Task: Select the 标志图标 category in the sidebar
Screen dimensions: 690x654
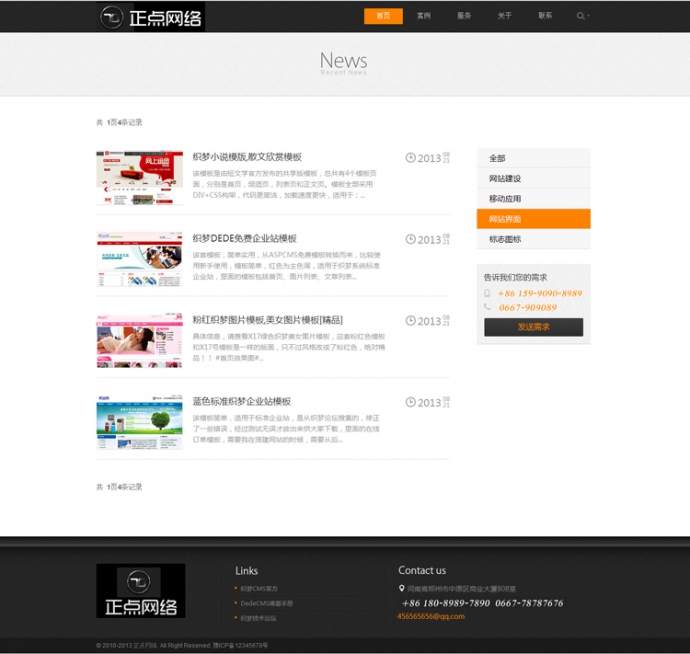Action: point(533,239)
